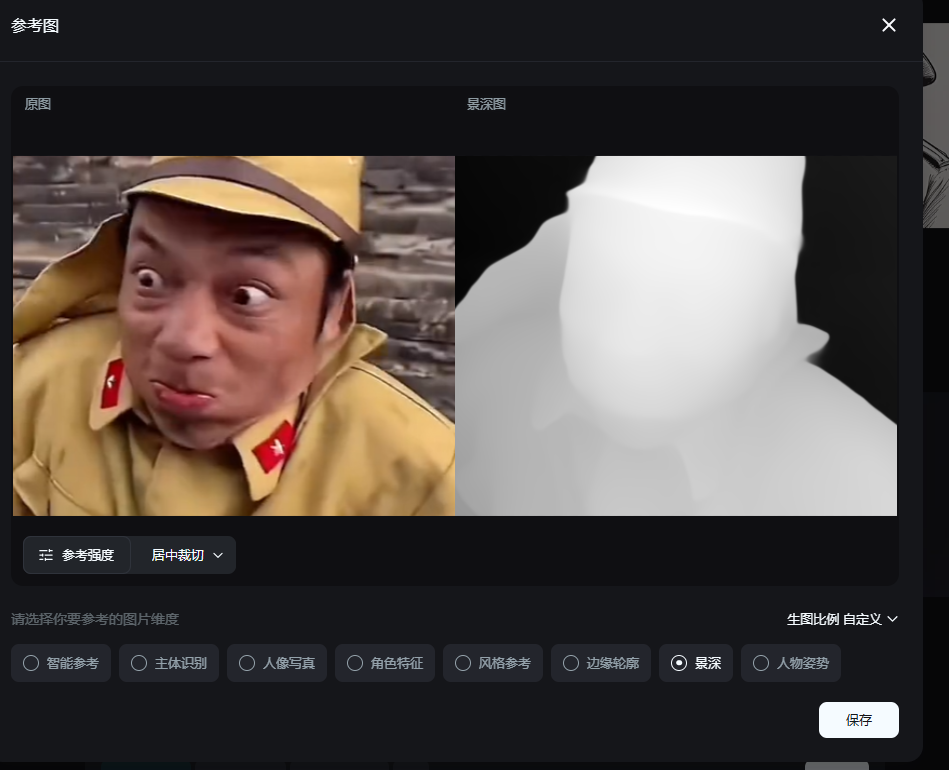Click the 请选择你要参考的图片维度 hint text

tap(95, 619)
